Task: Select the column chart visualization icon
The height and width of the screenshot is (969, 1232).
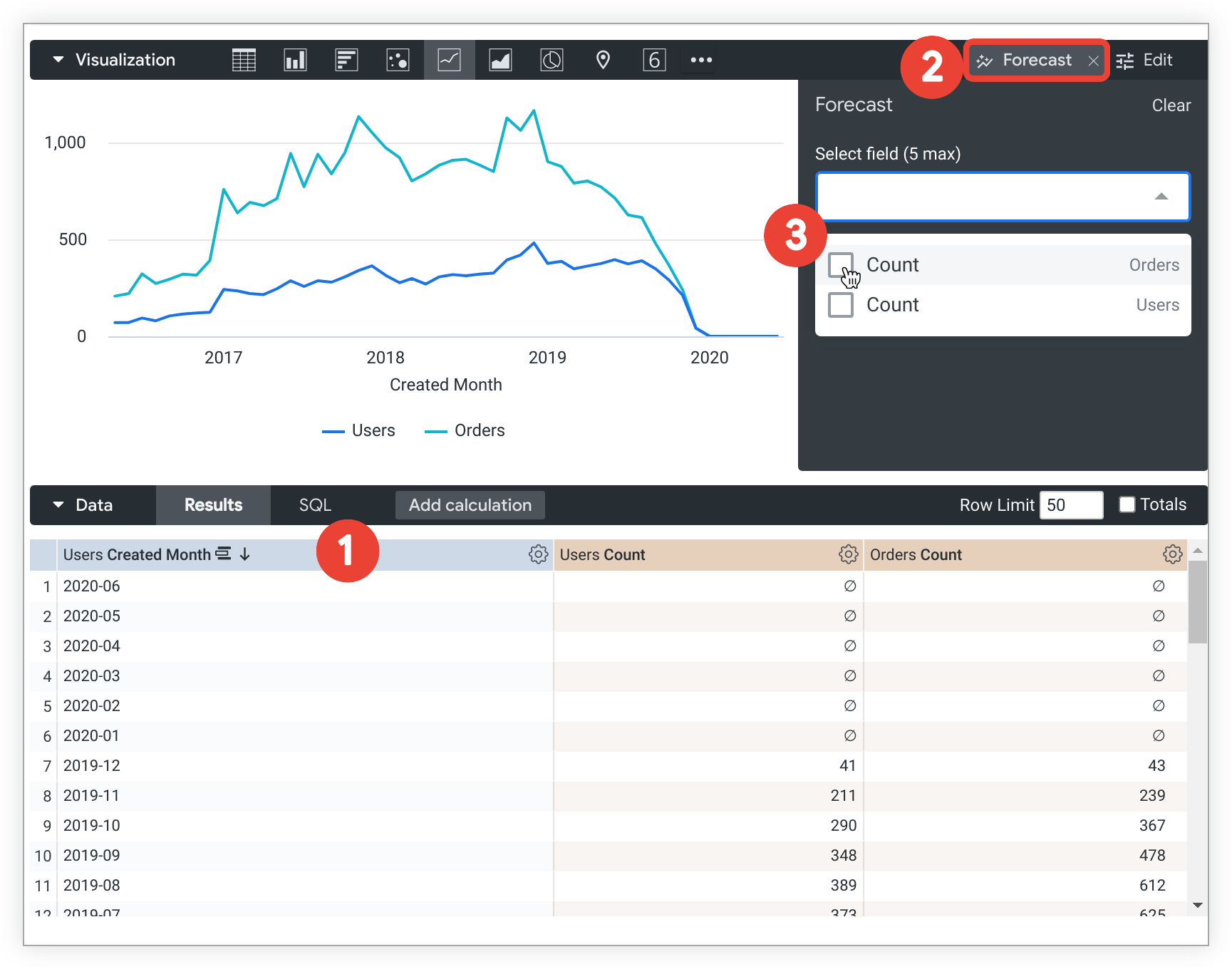Action: point(295,61)
